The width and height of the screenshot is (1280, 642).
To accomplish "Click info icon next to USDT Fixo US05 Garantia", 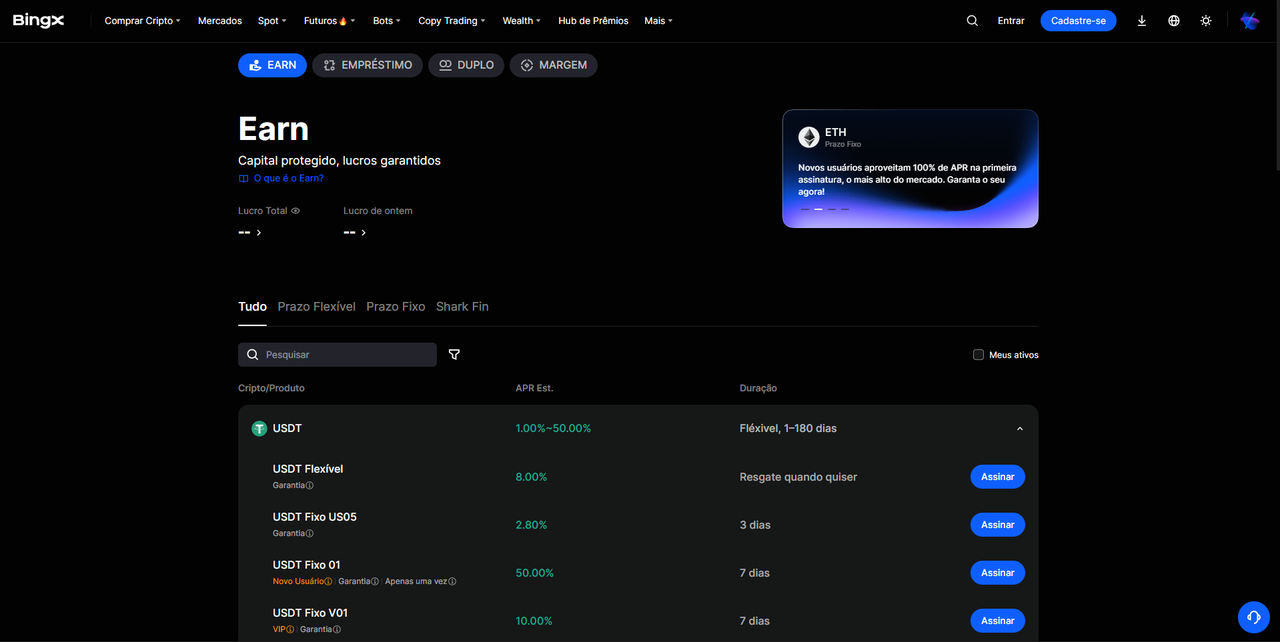I will click(x=310, y=533).
